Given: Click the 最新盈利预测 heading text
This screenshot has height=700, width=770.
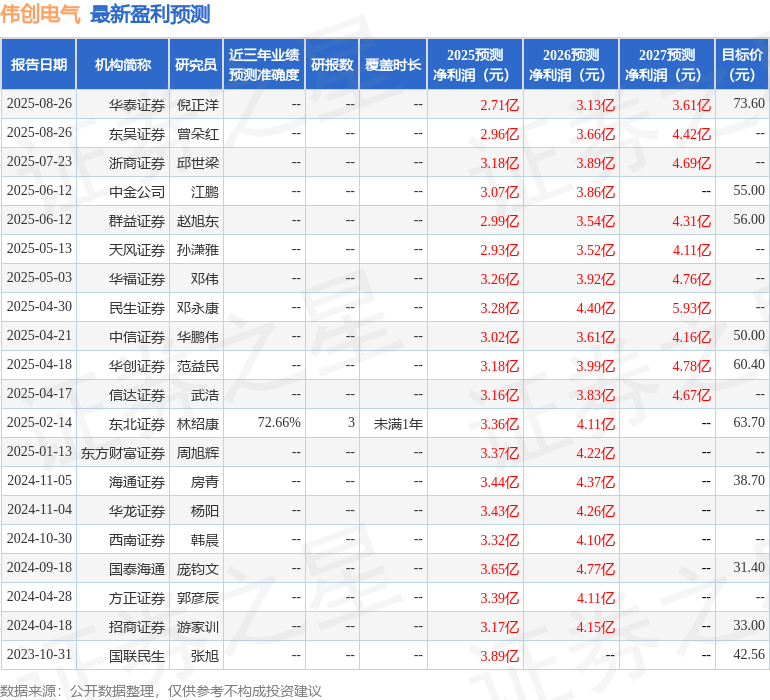Looking at the screenshot, I should click(150, 14).
